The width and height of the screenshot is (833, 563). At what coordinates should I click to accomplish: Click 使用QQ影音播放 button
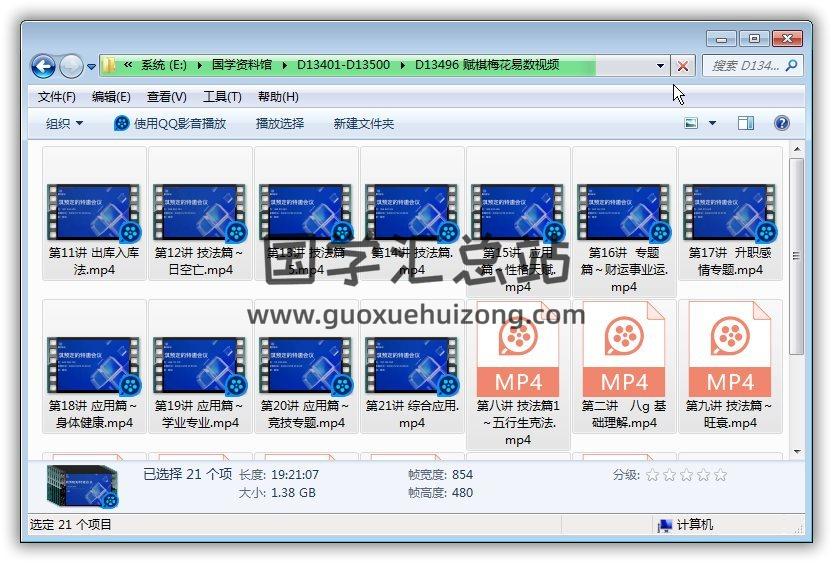click(170, 124)
